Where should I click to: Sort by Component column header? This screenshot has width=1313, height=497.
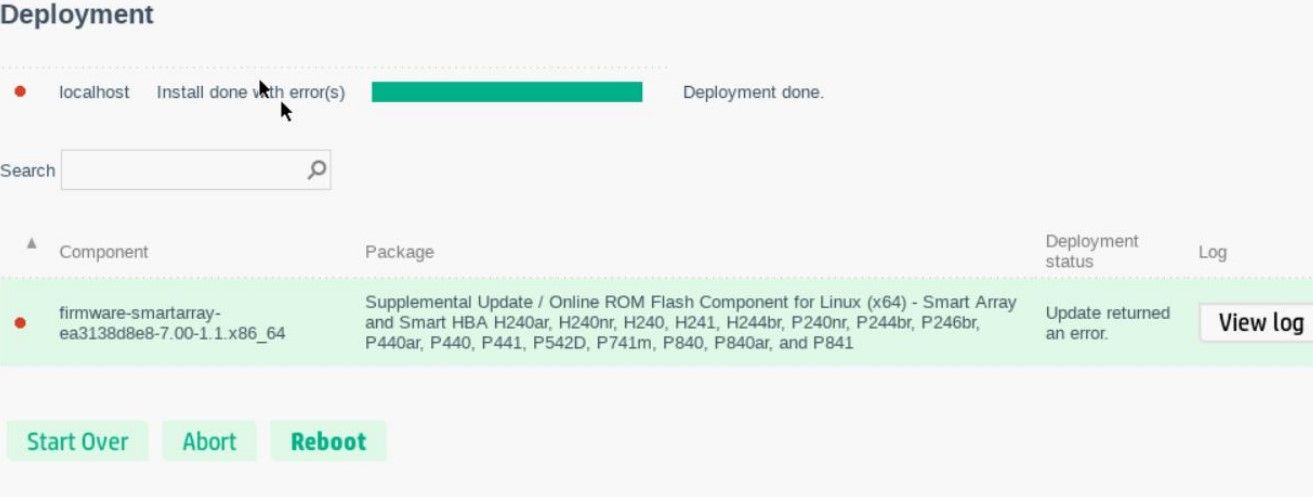[x=104, y=252]
